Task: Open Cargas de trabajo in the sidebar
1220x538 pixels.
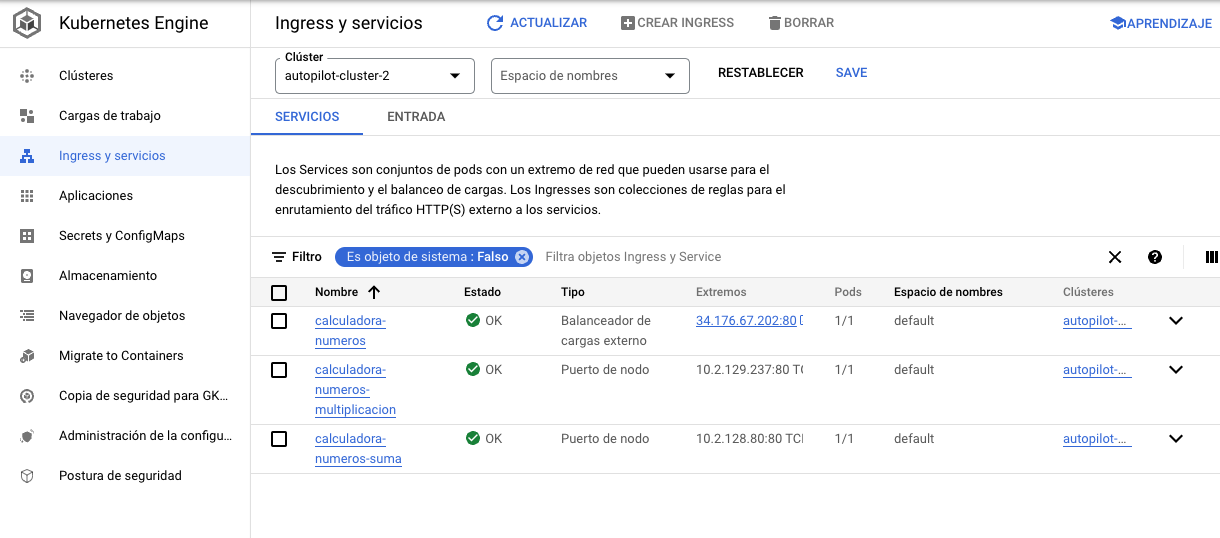Action: click(125, 116)
